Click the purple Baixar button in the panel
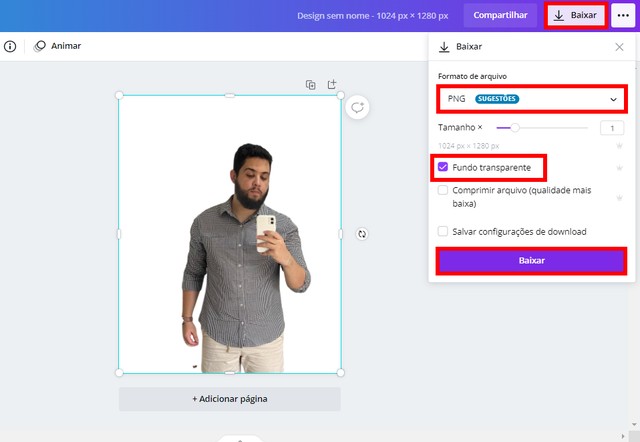Image resolution: width=640 pixels, height=442 pixels. (531, 260)
